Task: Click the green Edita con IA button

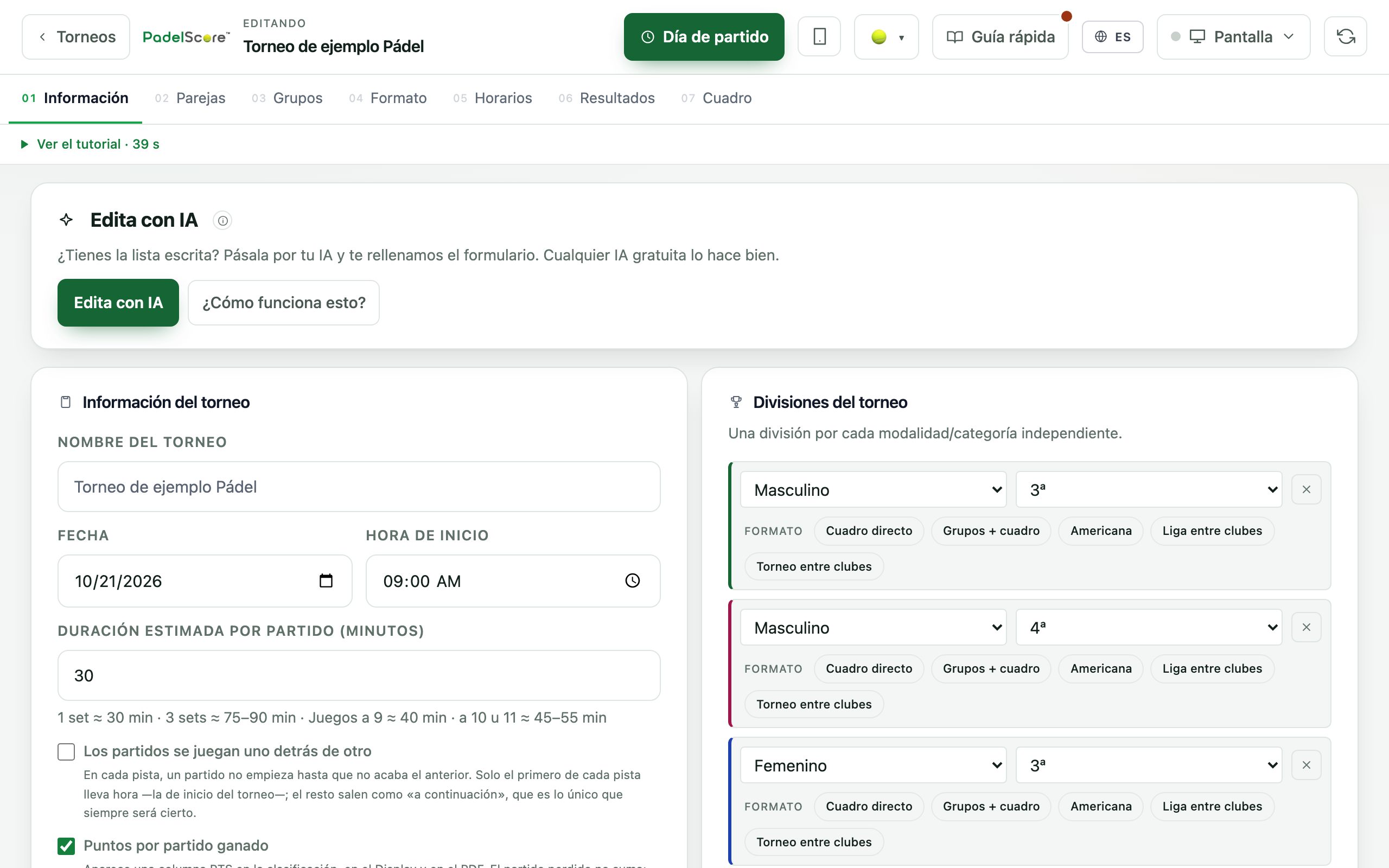Action: click(118, 303)
